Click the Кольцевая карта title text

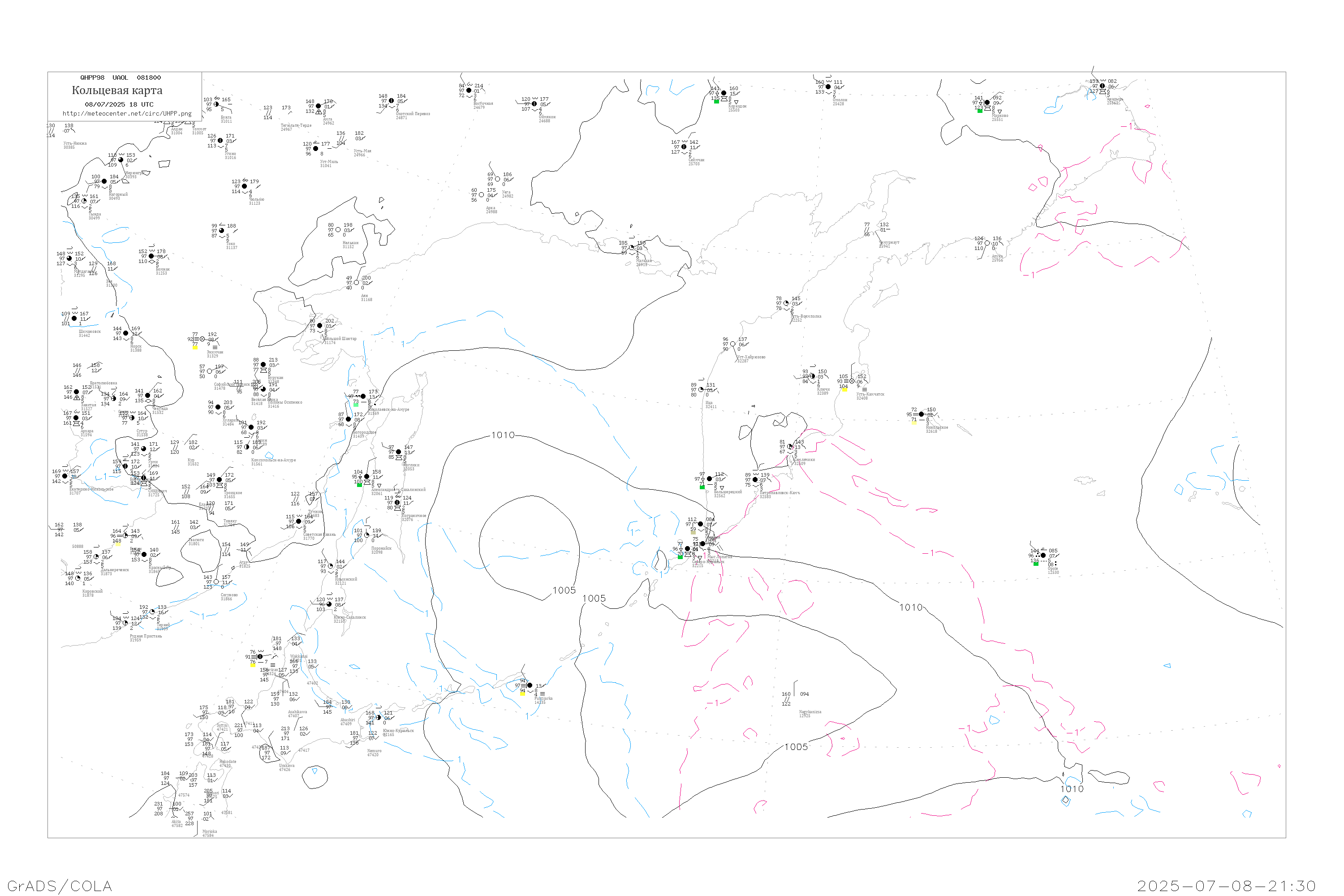117,90
